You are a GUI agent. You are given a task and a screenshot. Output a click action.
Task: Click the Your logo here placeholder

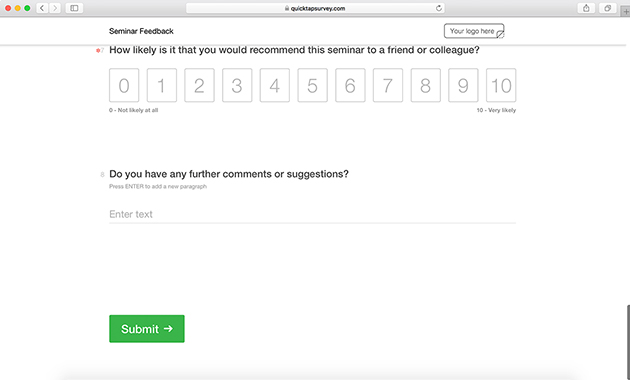tap(472, 31)
